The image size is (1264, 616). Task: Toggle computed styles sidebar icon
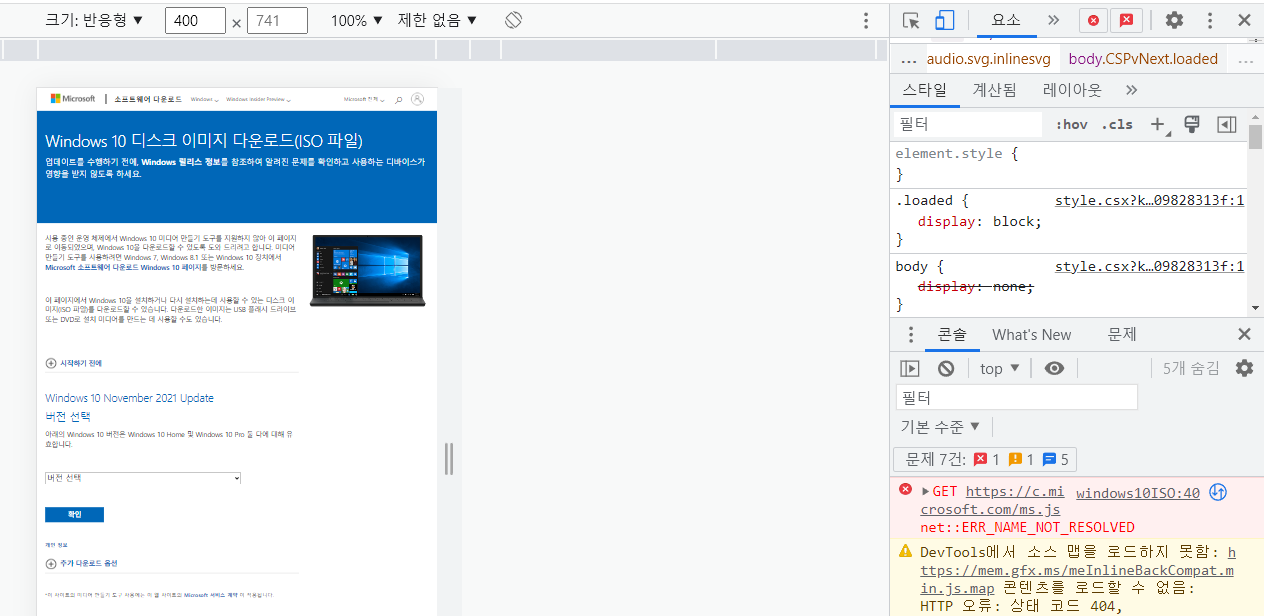[1226, 124]
